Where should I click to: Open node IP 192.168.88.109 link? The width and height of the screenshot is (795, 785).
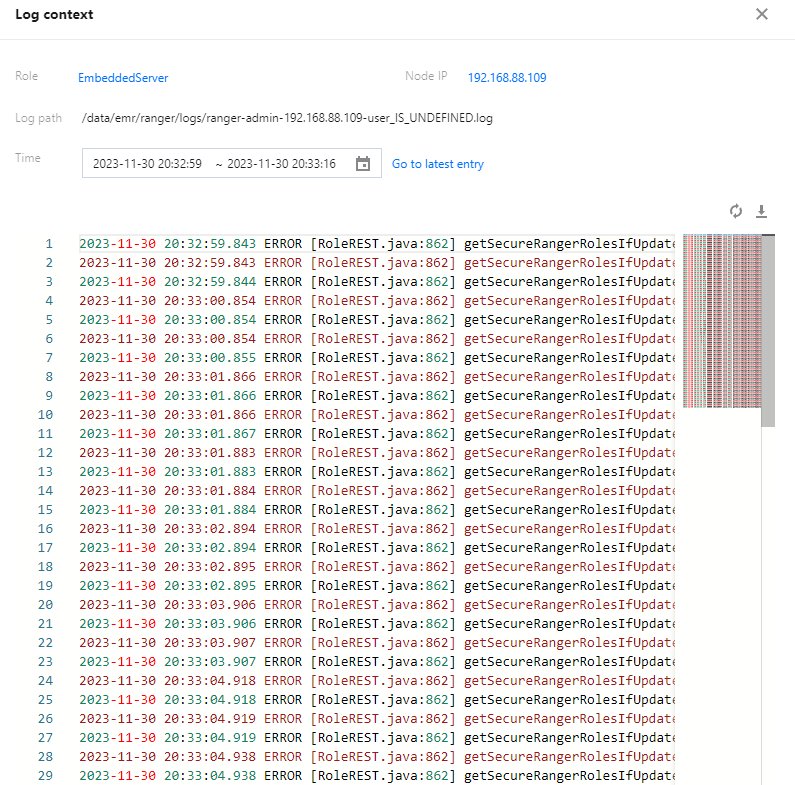pos(507,78)
